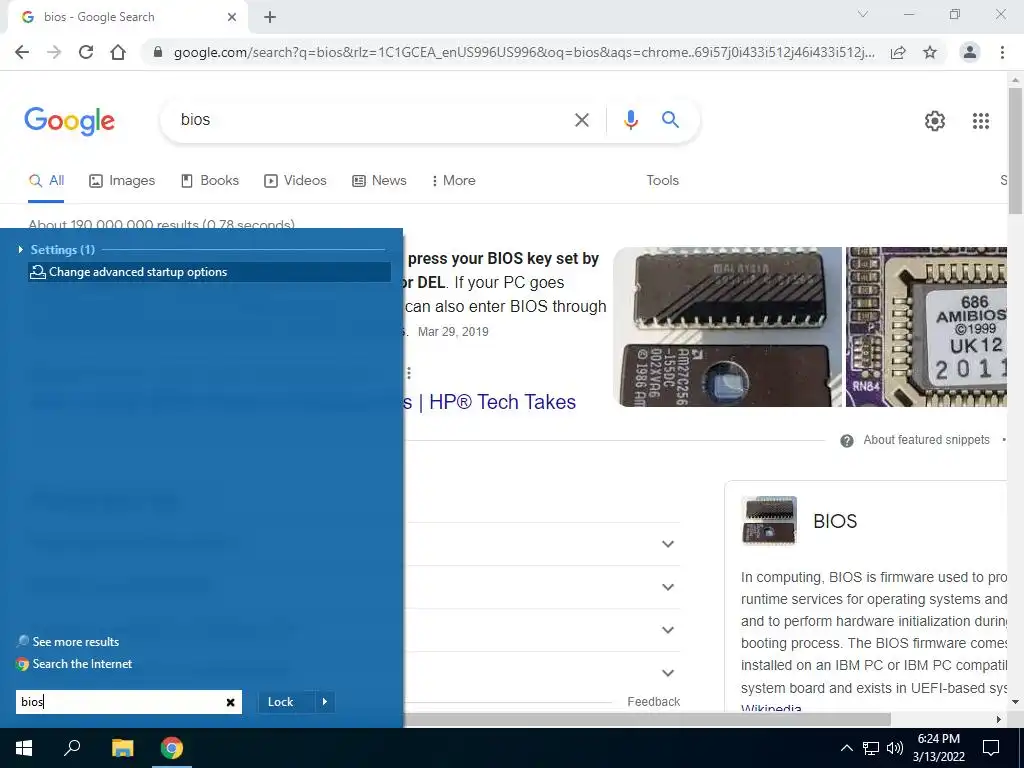Click the scroll right arrow at page bottom
Screen dimensions: 1024x768
point(999,719)
